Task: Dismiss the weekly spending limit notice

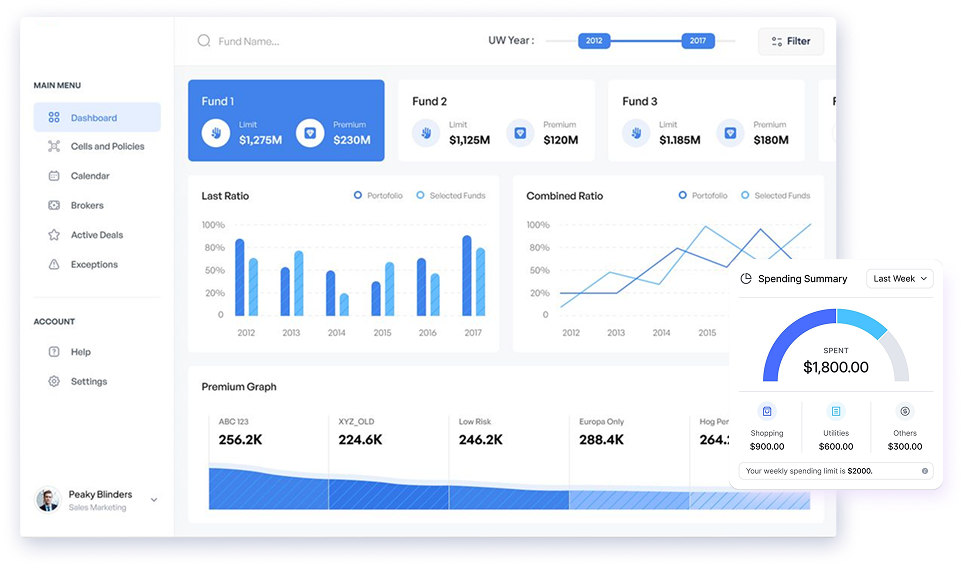Action: tap(924, 470)
